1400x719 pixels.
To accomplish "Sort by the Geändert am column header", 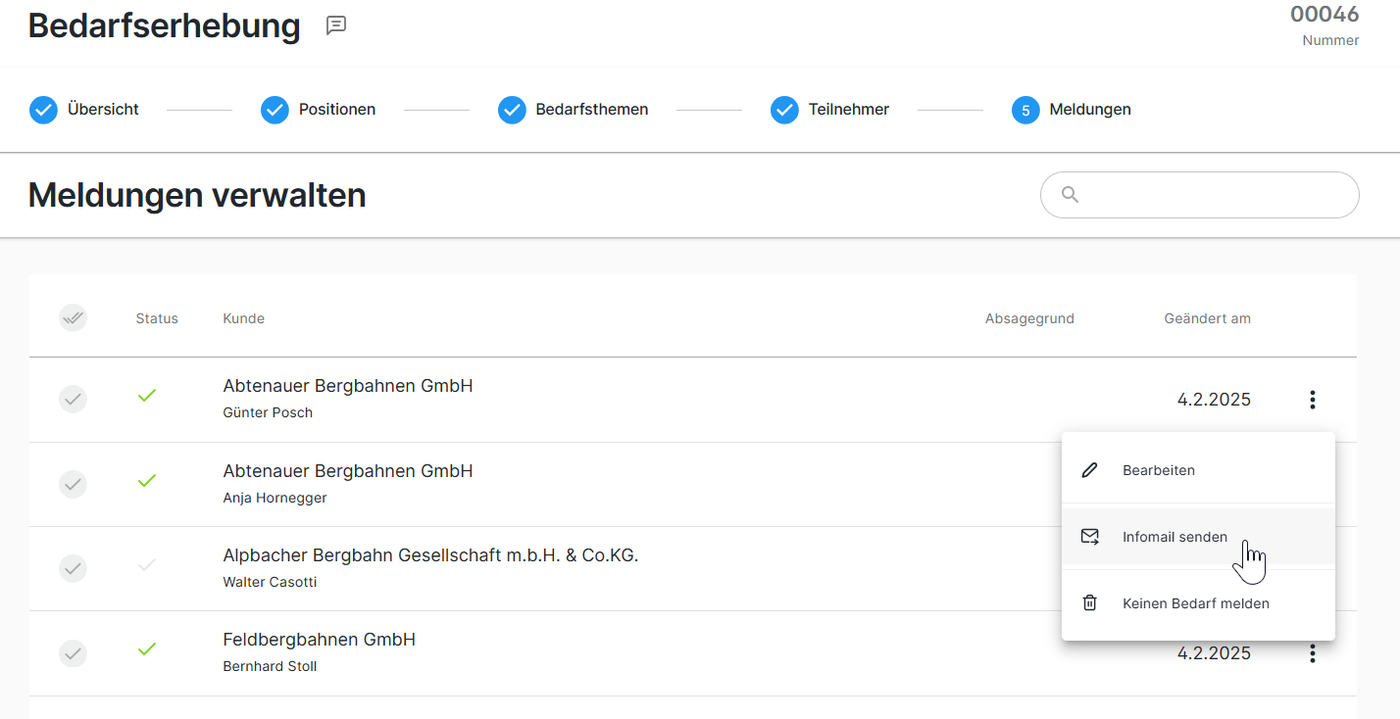I will 1207,318.
